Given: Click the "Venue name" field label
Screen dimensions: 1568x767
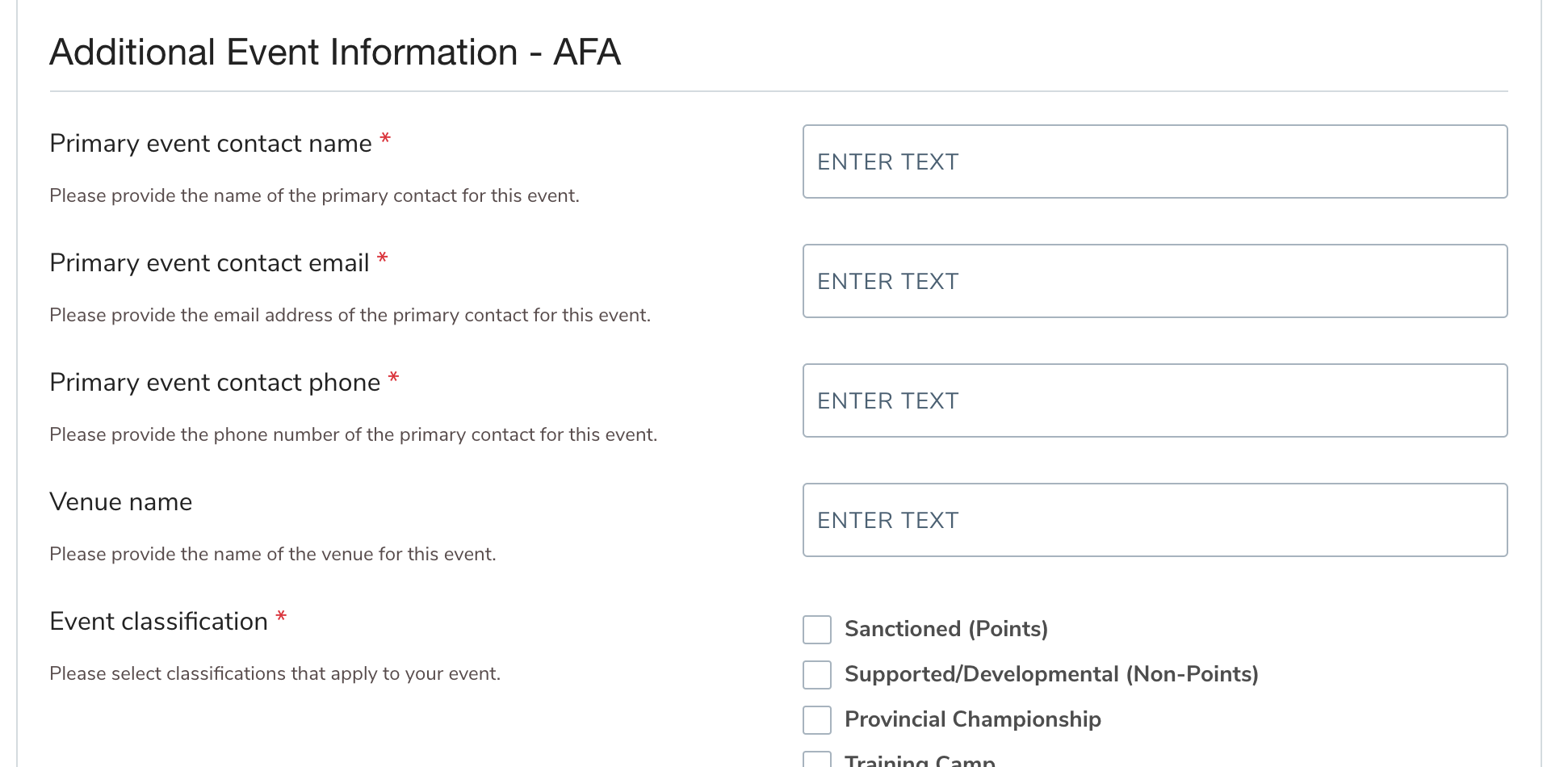Looking at the screenshot, I should coord(121,502).
